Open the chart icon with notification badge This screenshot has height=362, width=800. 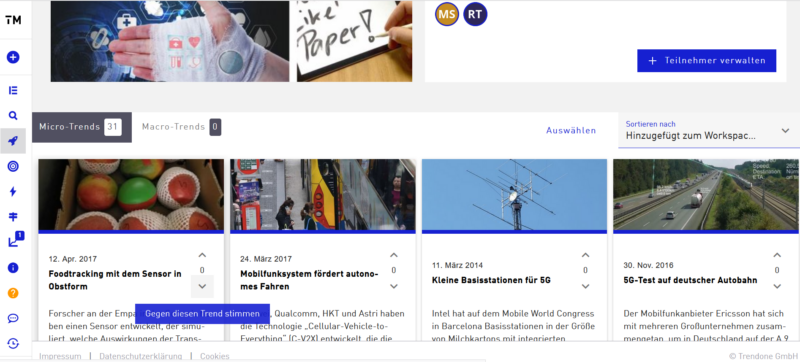[15, 240]
